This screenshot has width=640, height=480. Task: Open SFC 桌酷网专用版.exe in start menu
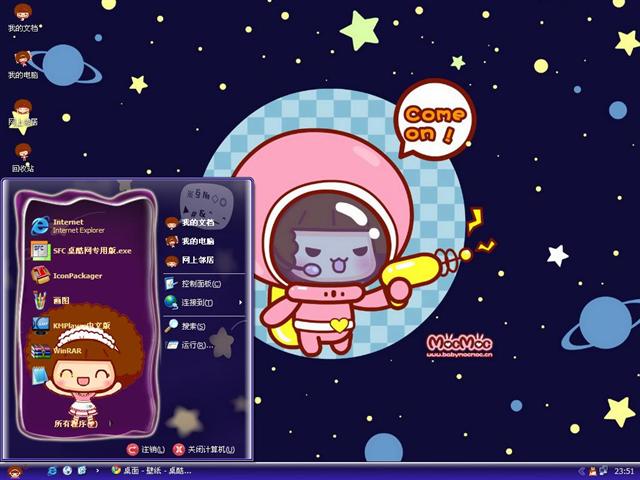pyautogui.click(x=81, y=251)
